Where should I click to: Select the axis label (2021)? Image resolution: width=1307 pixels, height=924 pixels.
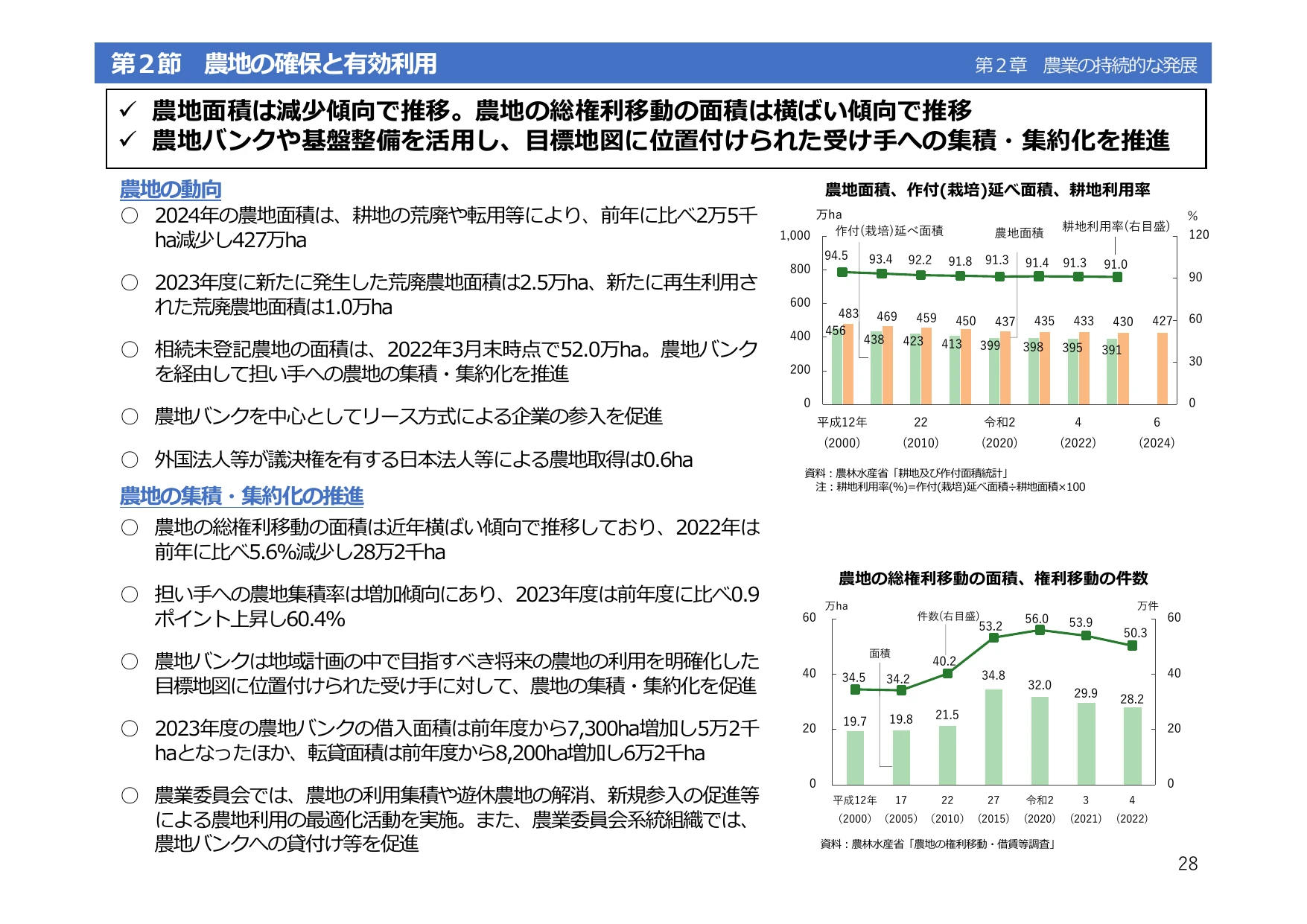1086,818
